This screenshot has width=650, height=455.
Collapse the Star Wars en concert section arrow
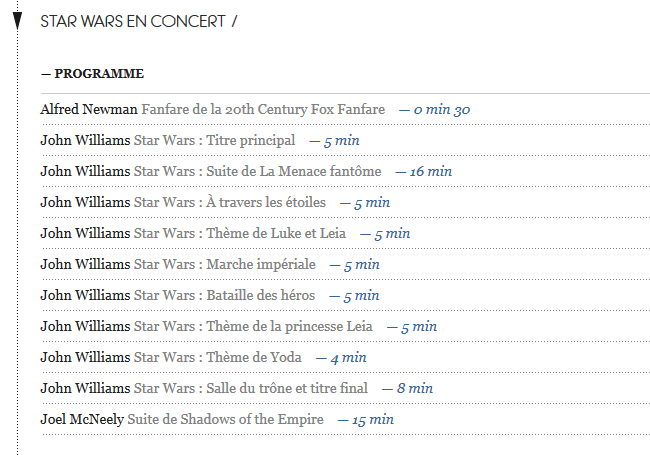(17, 21)
